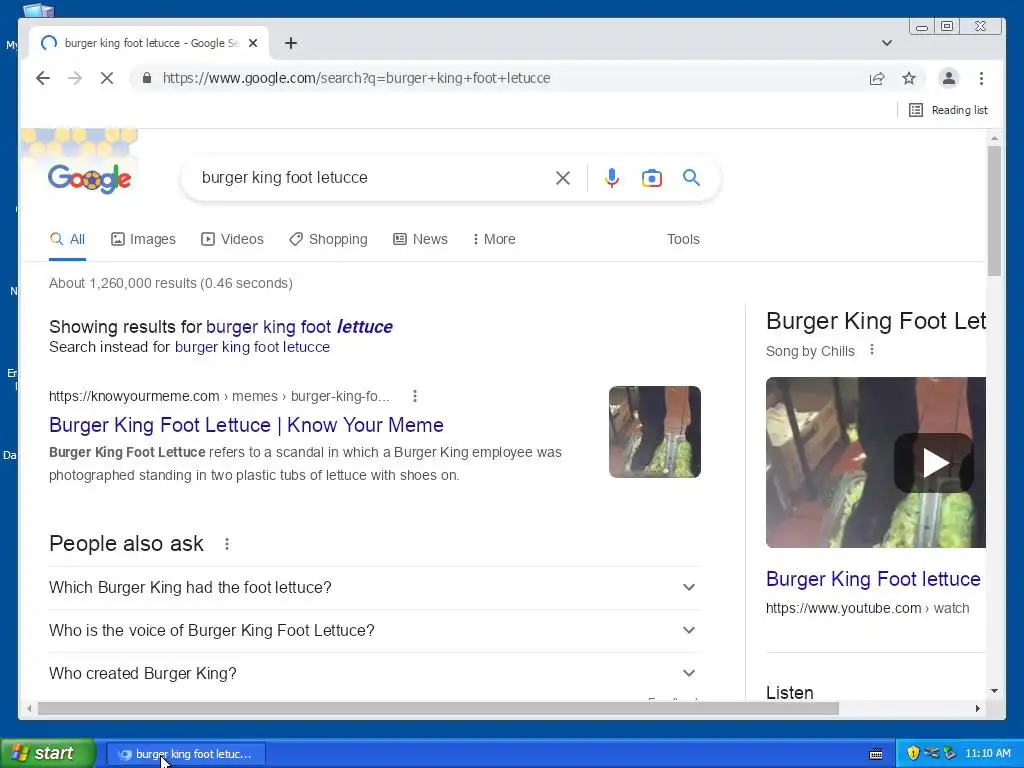Image resolution: width=1024 pixels, height=768 pixels.
Task: Switch to the Images tab
Action: [x=143, y=239]
